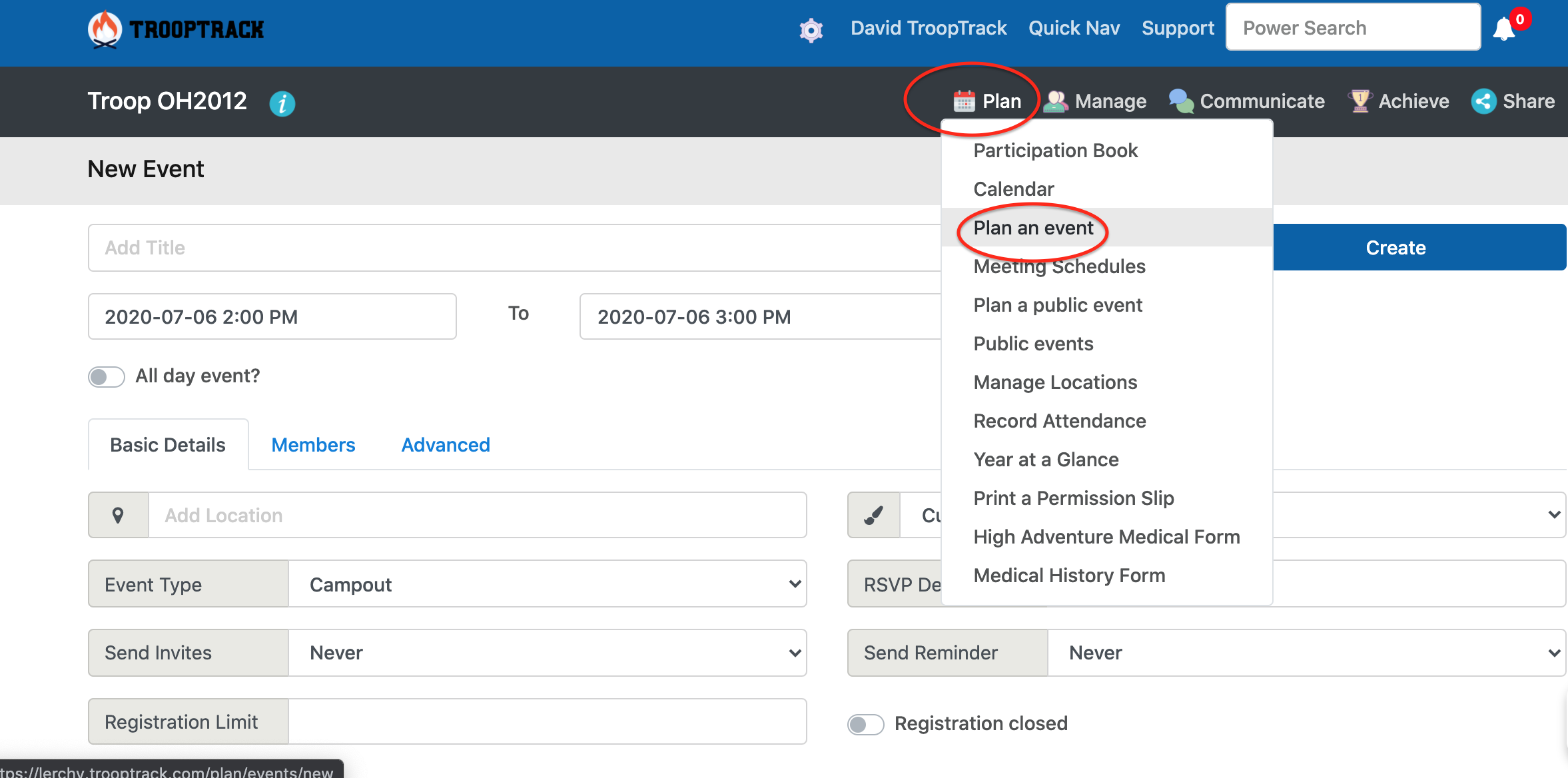The image size is (1568, 778).
Task: Switch to the Members tab
Action: (x=313, y=445)
